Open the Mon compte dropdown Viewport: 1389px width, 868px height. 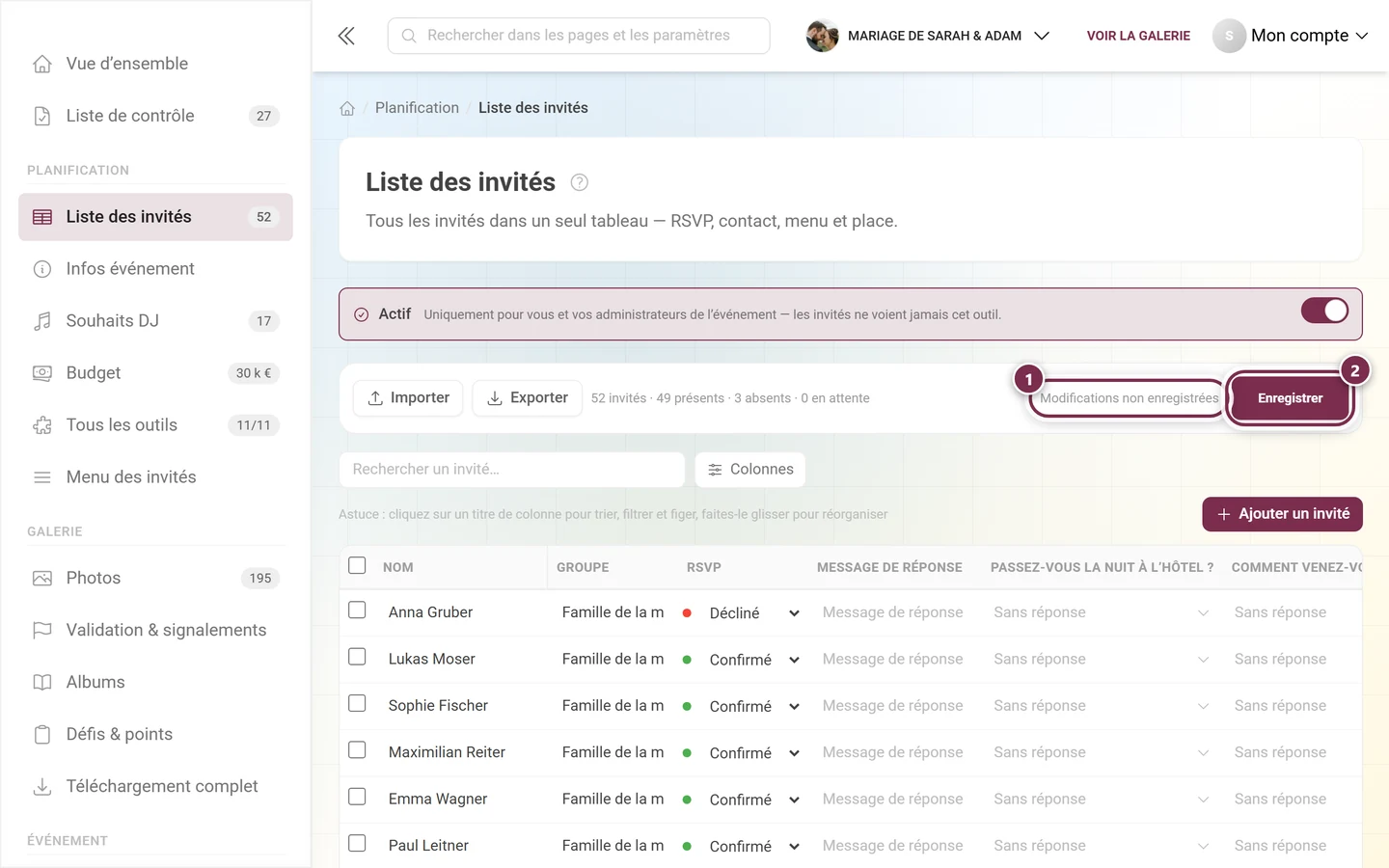pyautogui.click(x=1291, y=36)
